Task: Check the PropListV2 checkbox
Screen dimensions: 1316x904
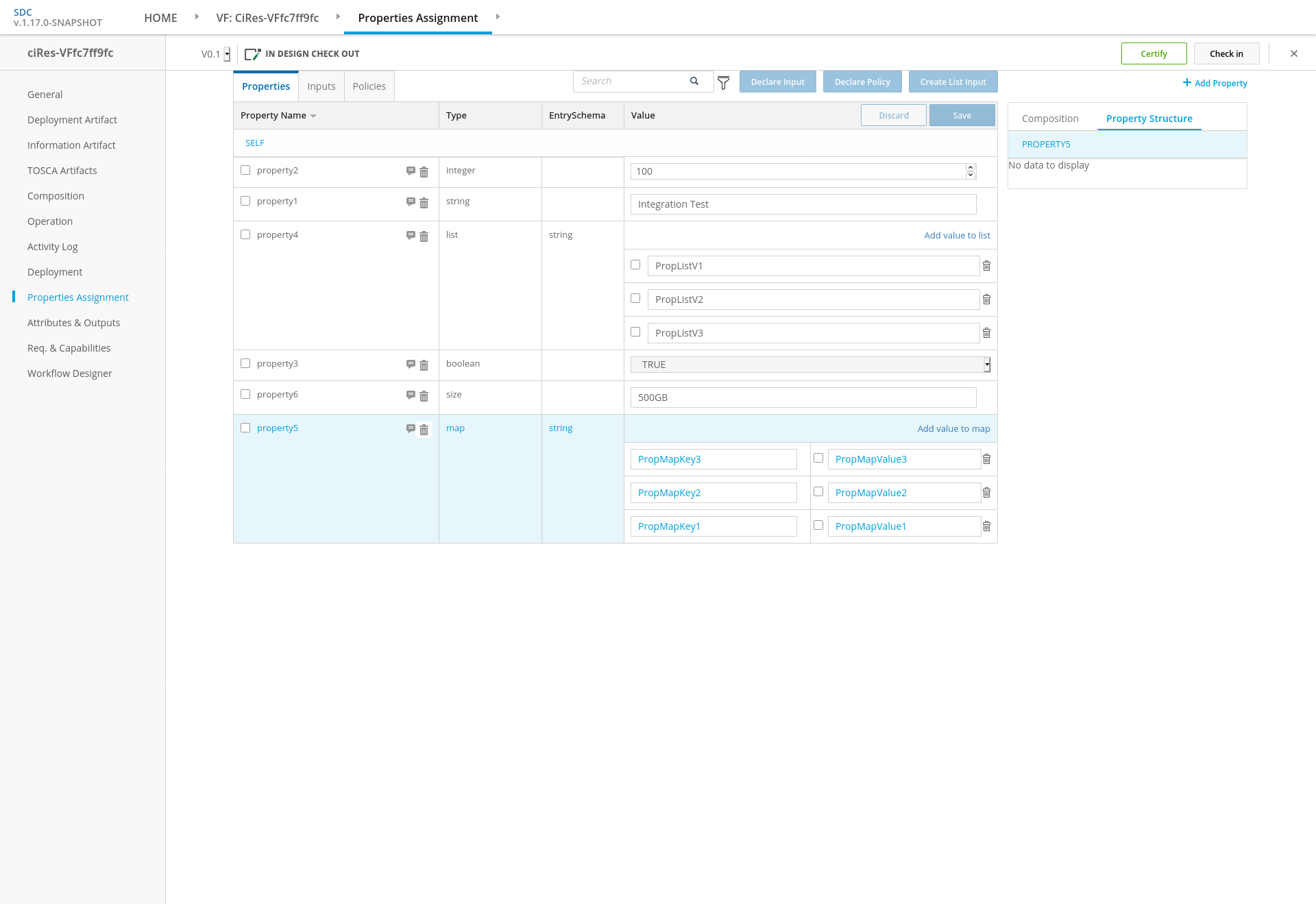Action: pos(635,298)
